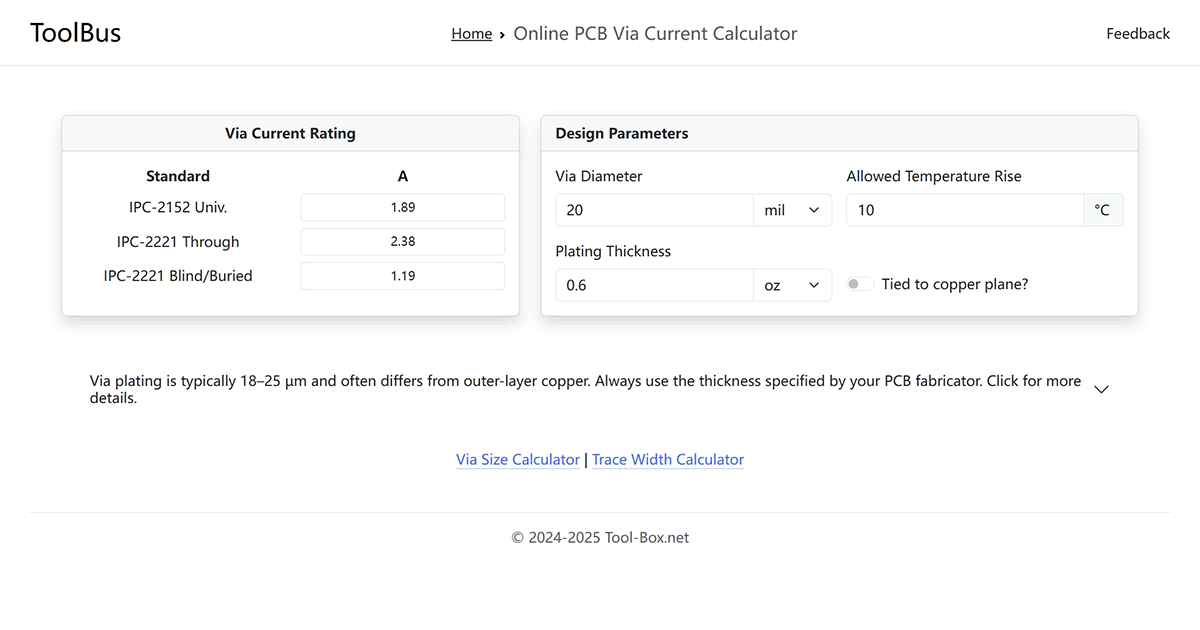Click the breadcrumb arrow separator

501,33
